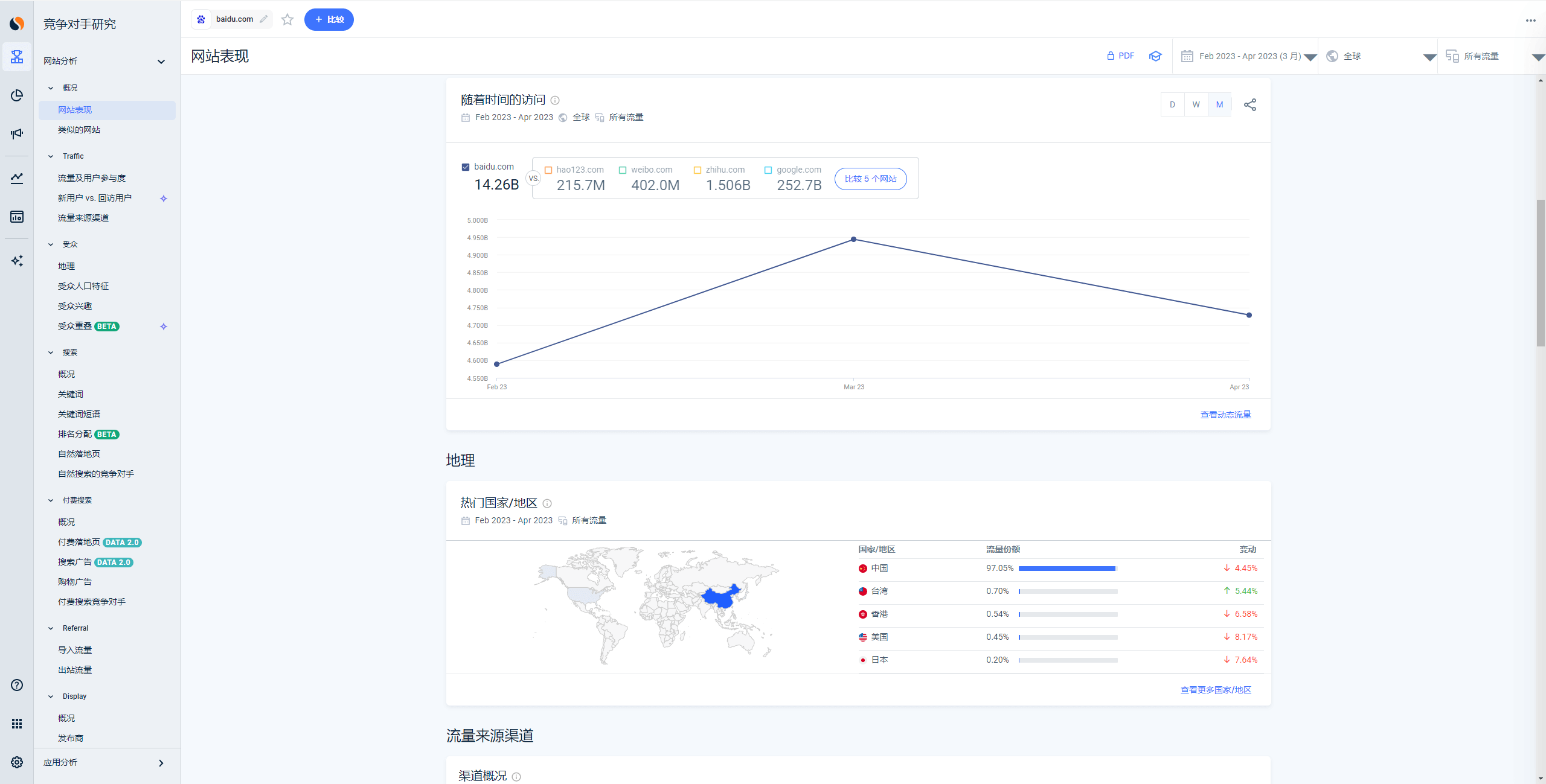Image resolution: width=1546 pixels, height=784 pixels.
Task: Star baidu.com as a favorite
Action: tap(287, 19)
